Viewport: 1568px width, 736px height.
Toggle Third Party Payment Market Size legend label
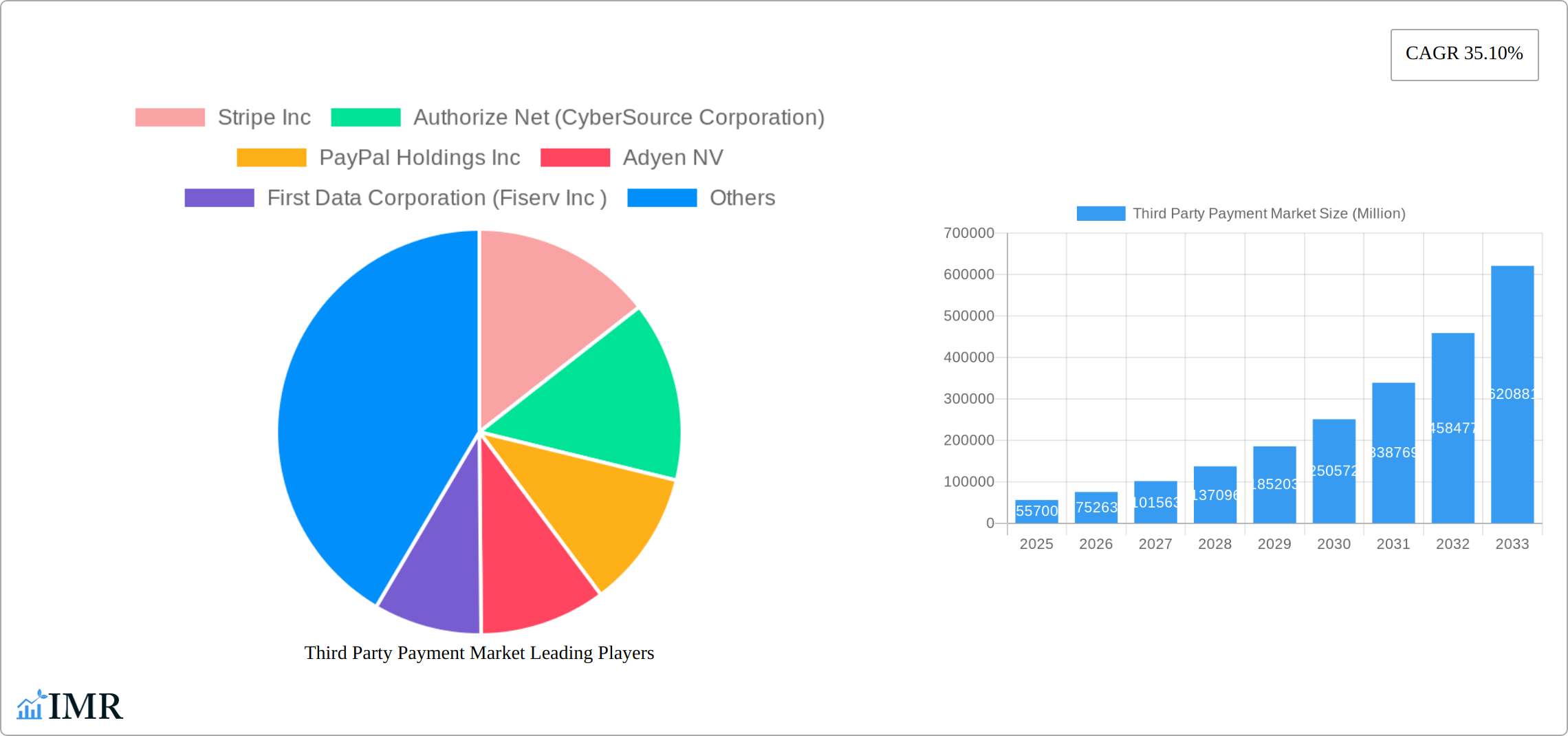[x=1270, y=214]
